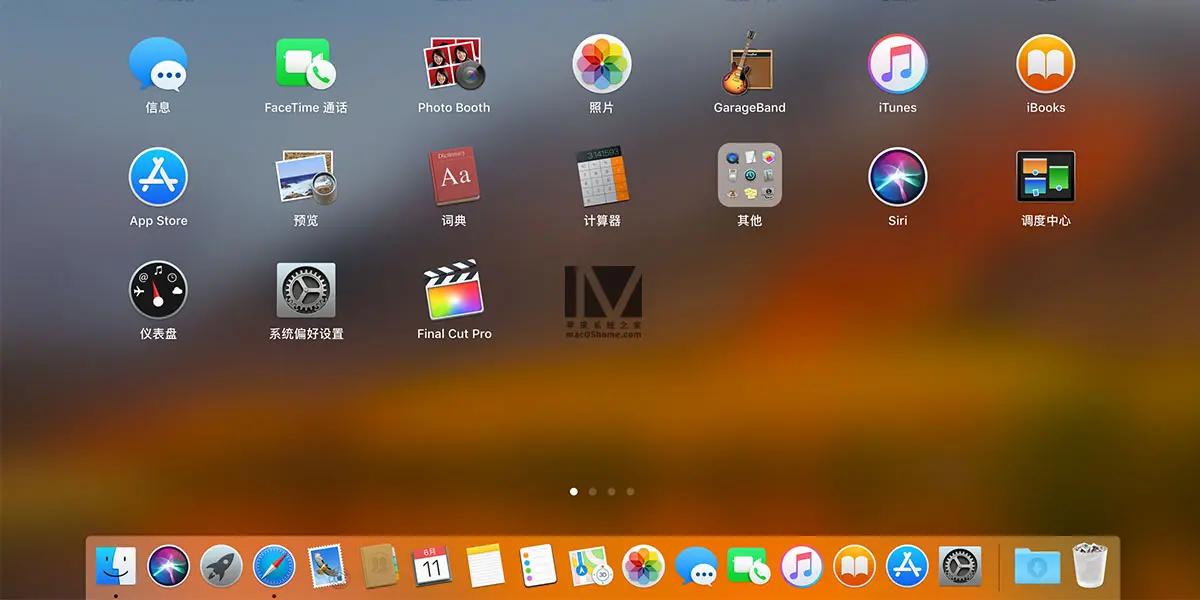The image size is (1200, 600).
Task: Open the 计算器 calculator
Action: tap(601, 178)
